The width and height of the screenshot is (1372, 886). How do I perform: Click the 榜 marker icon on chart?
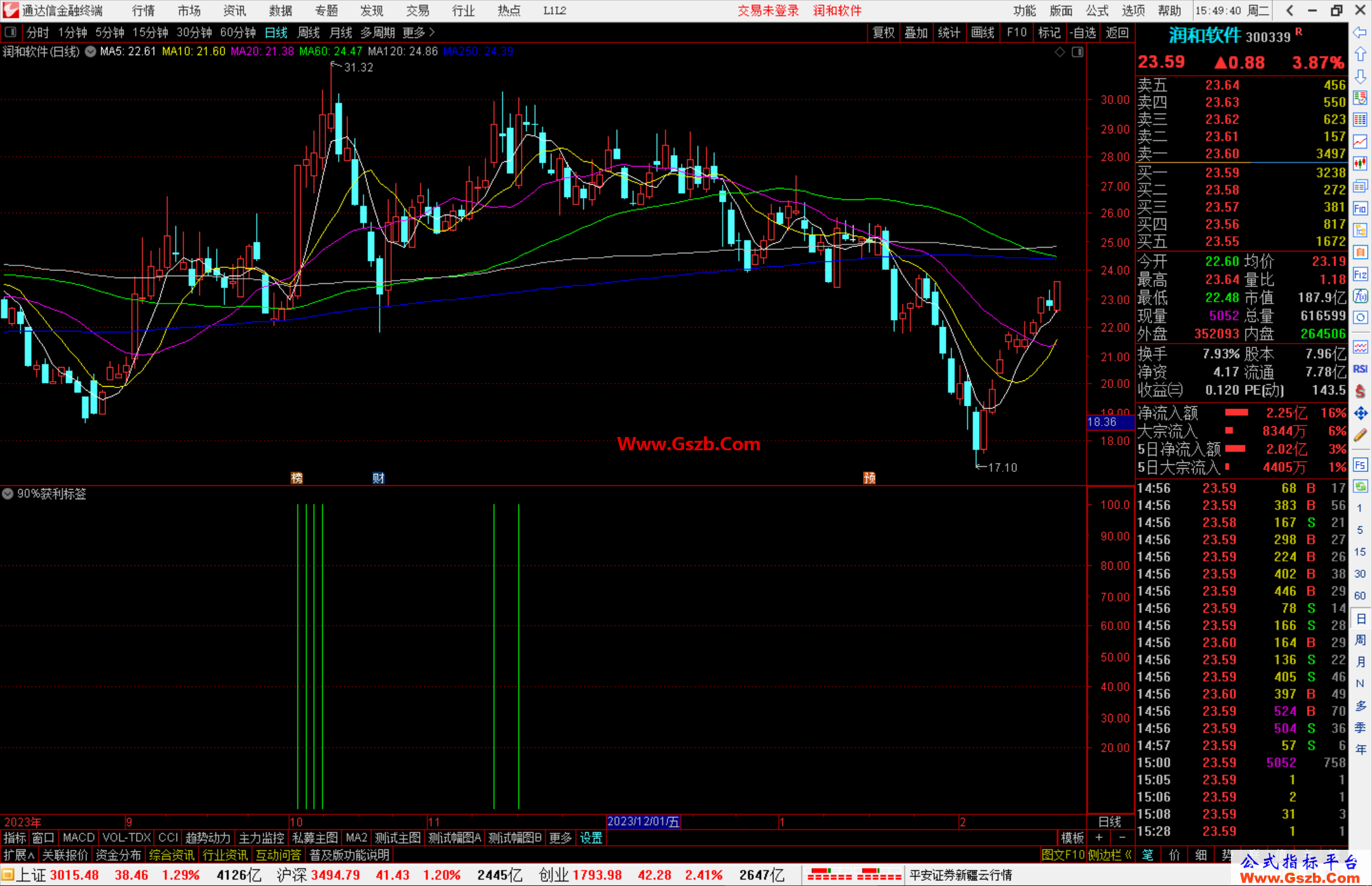click(297, 478)
